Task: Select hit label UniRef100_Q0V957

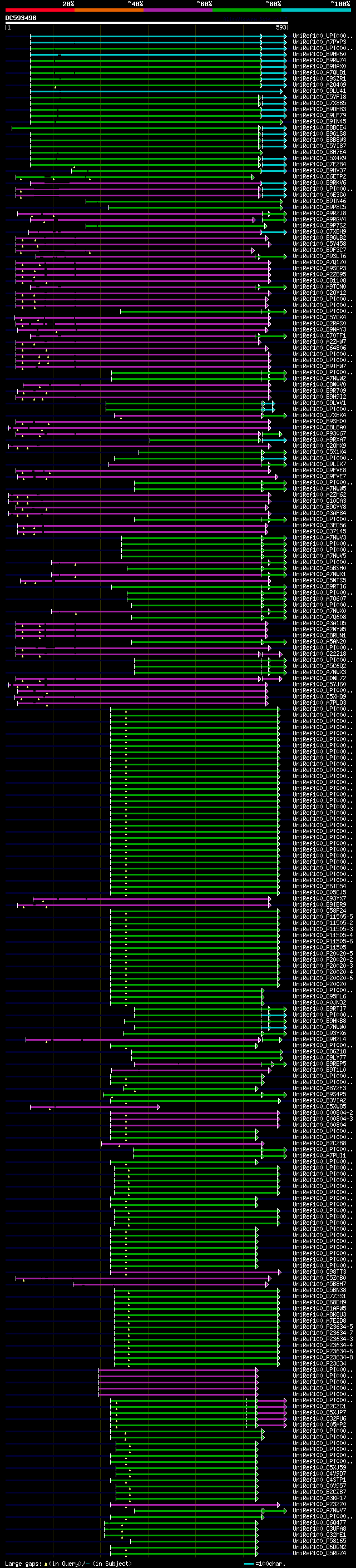Action: tap(319, 1486)
